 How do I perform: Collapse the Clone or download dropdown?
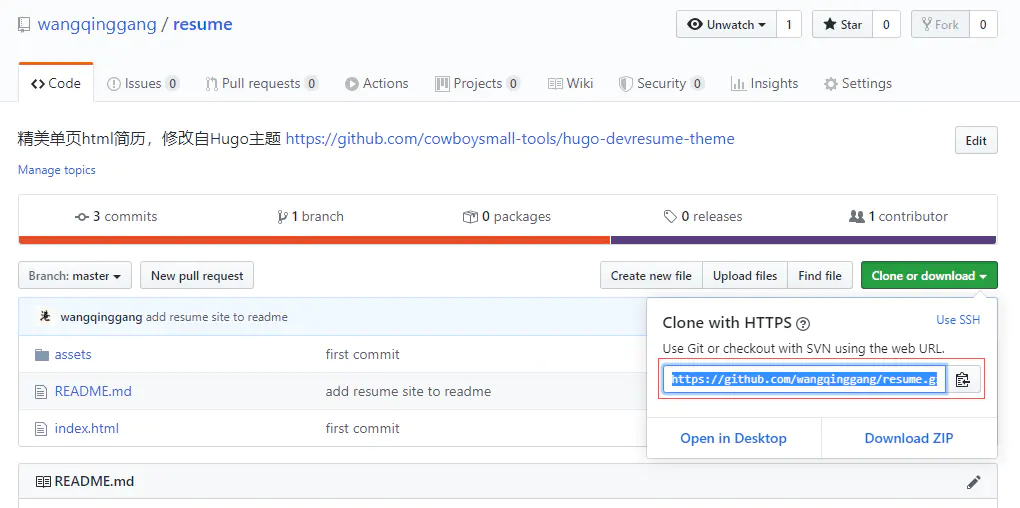coord(928,276)
